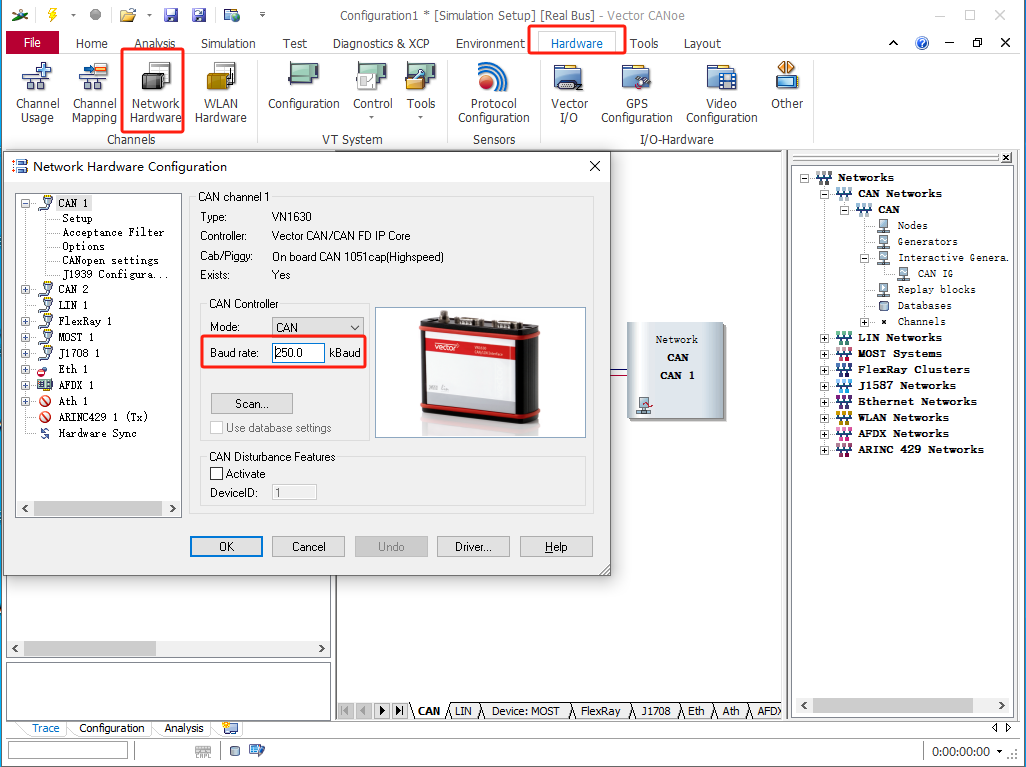The image size is (1026, 767).
Task: Toggle Use database settings checkbox
Action: tap(217, 428)
